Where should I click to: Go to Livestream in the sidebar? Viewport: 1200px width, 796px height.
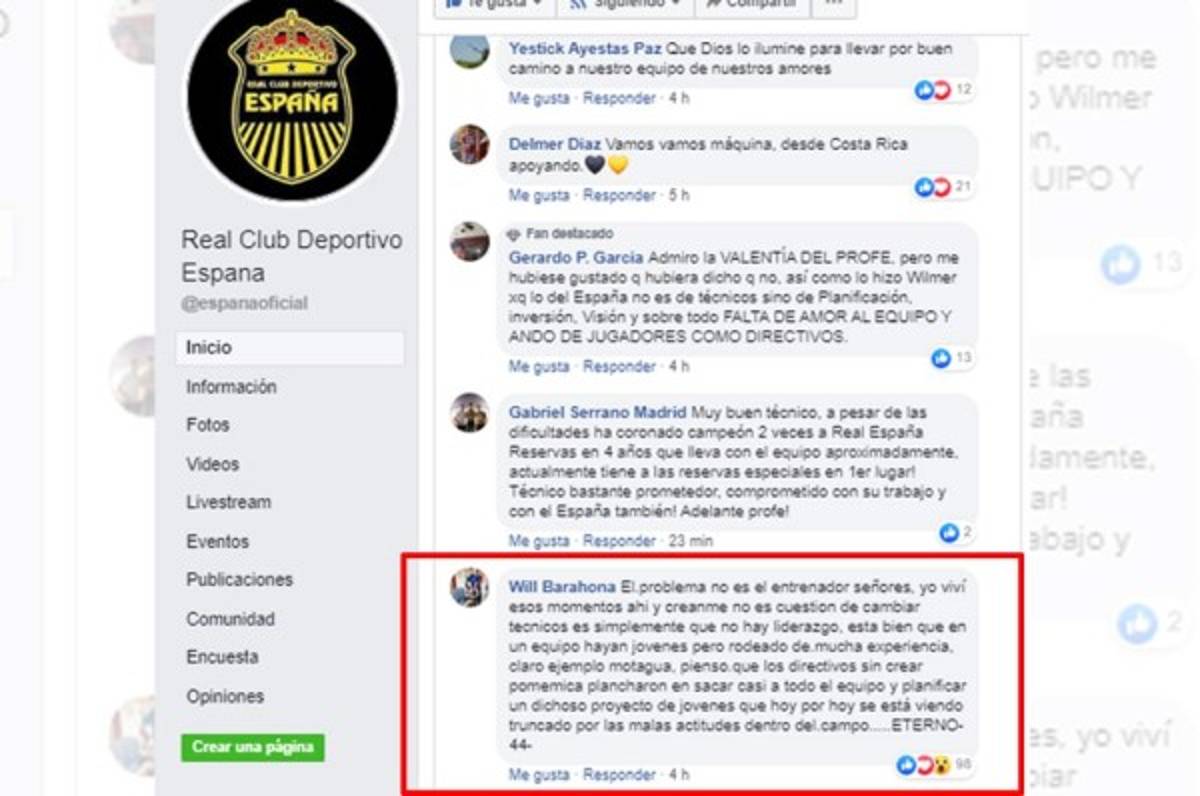[228, 502]
